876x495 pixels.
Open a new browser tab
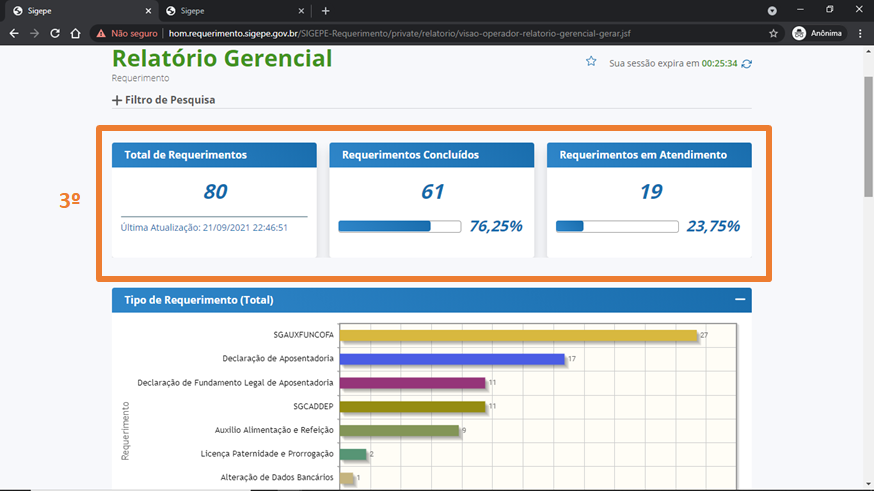(x=325, y=10)
